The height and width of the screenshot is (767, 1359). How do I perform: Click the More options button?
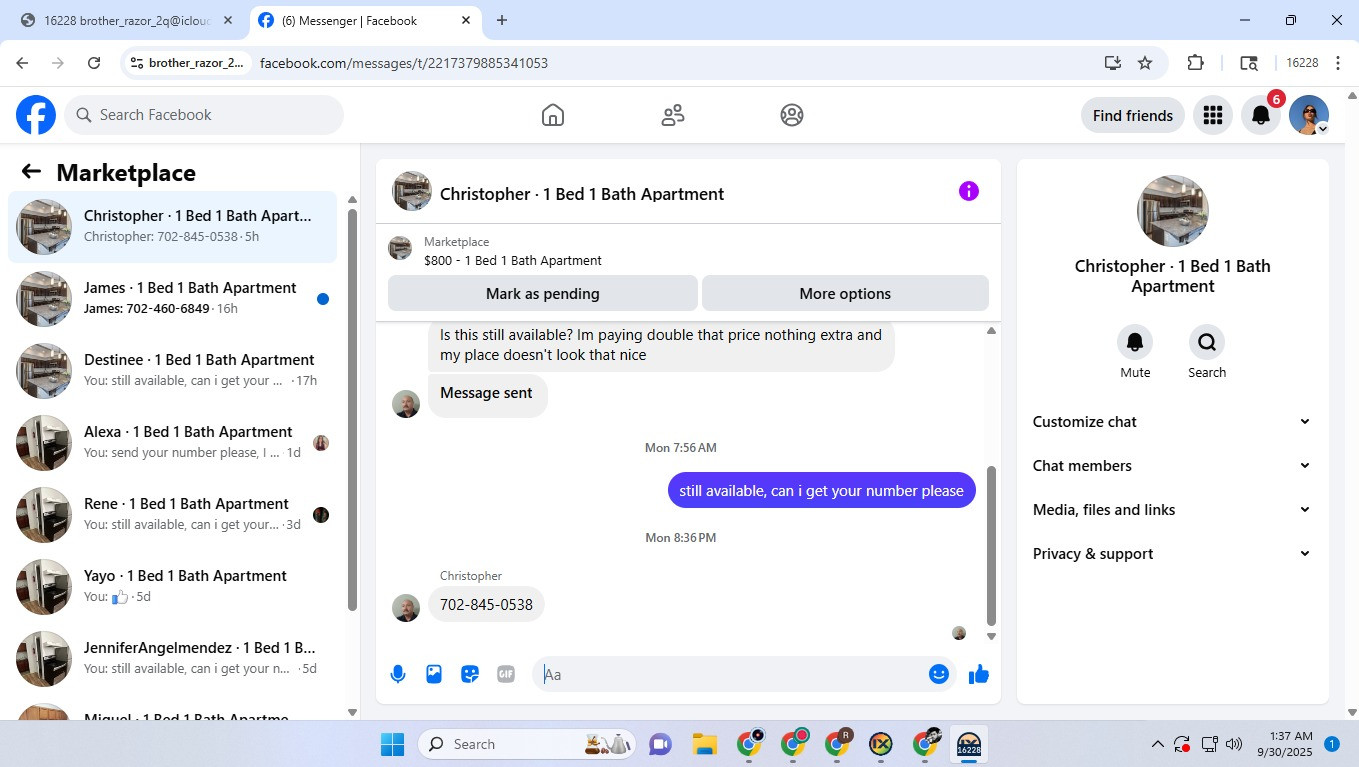pyautogui.click(x=845, y=294)
